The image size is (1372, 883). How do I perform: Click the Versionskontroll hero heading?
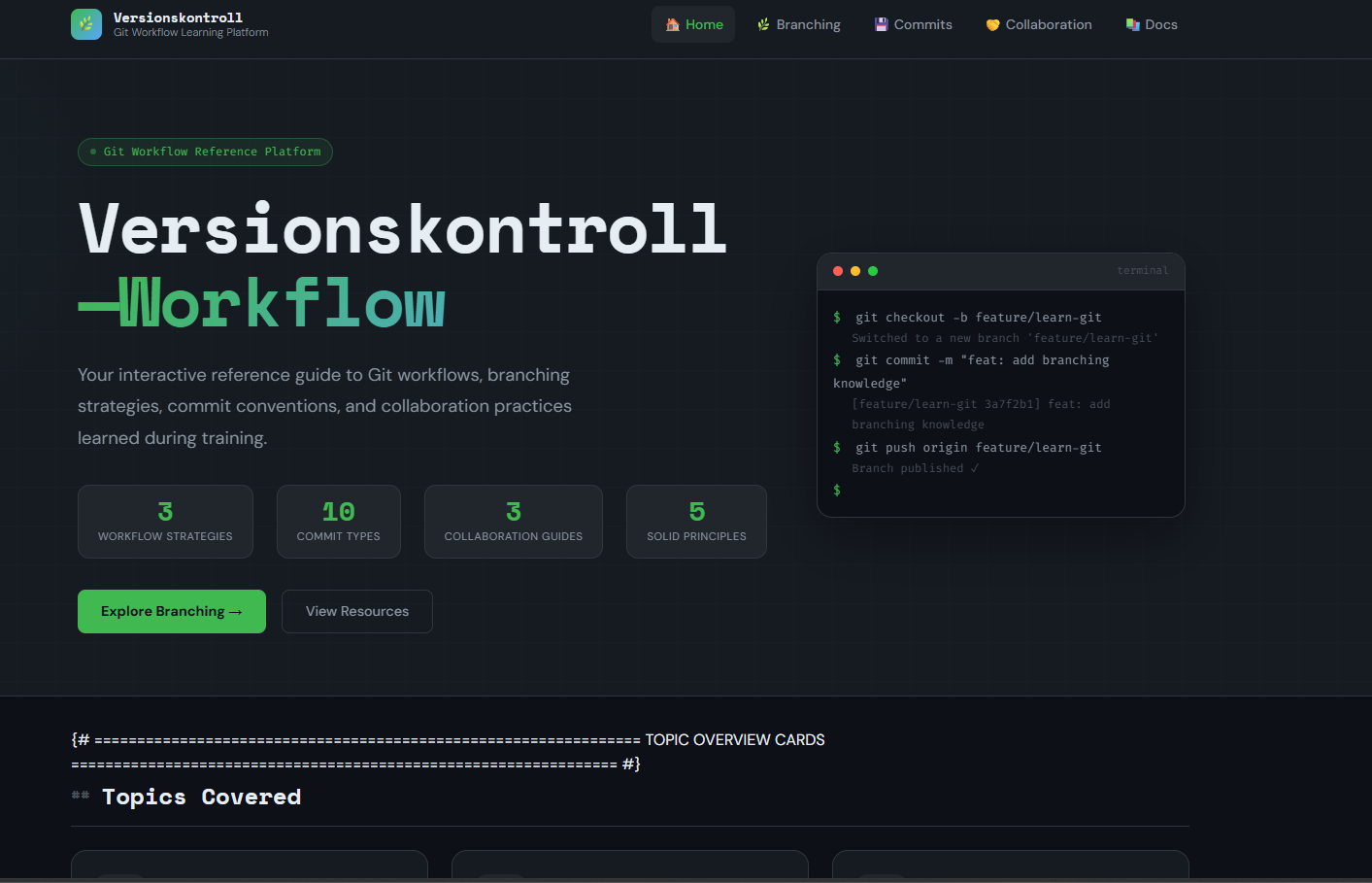point(403,229)
